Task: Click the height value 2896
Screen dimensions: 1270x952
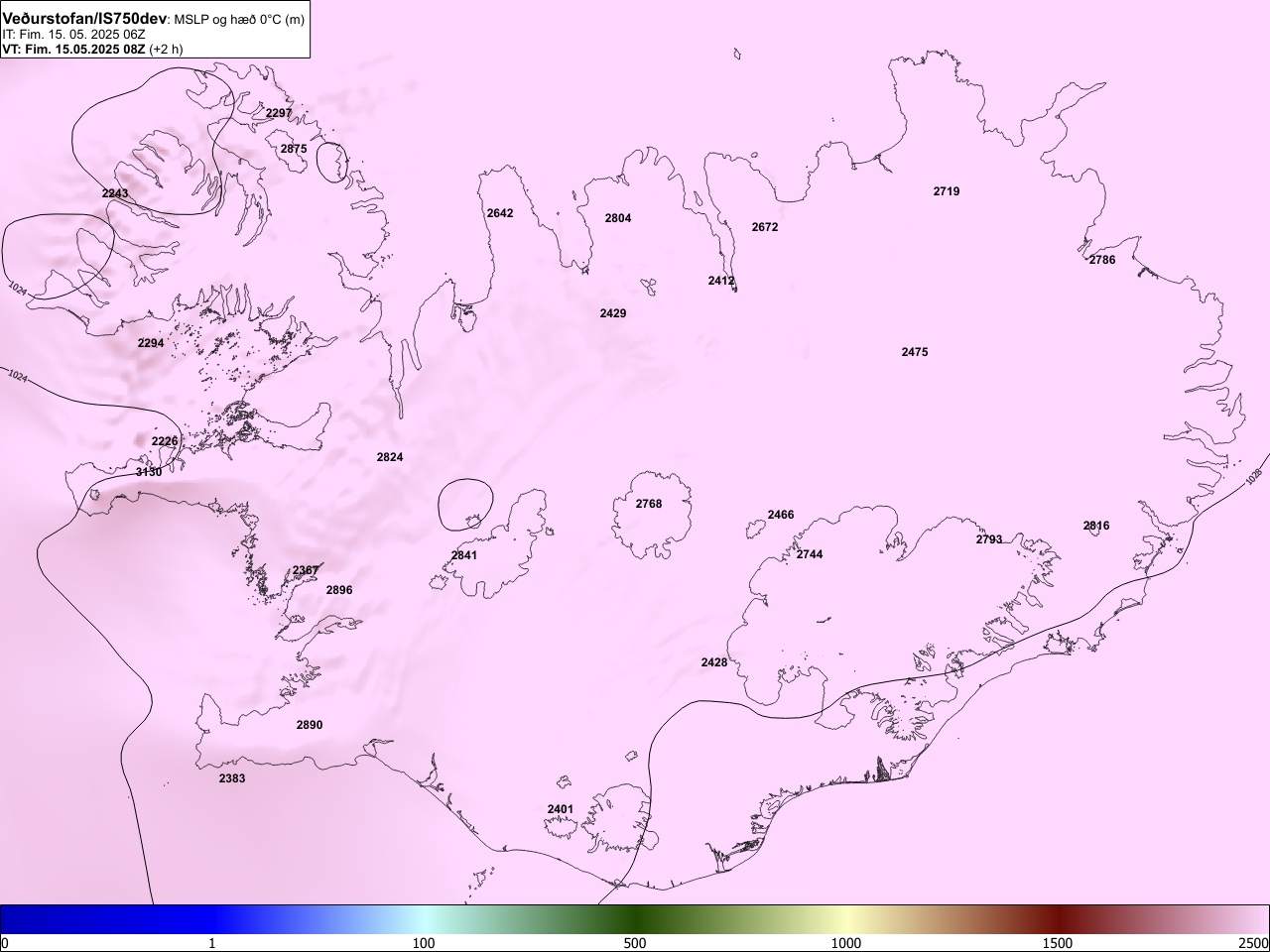Action: 339,590
